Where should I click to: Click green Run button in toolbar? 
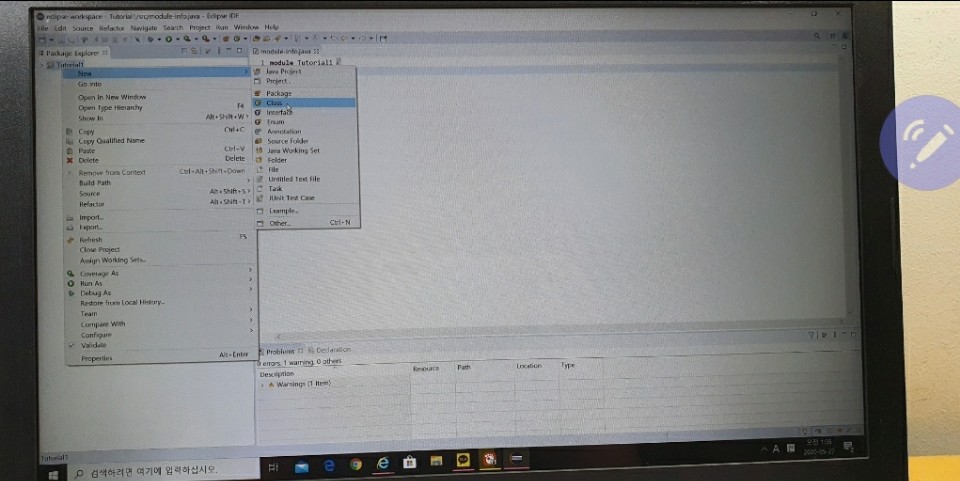[168, 39]
